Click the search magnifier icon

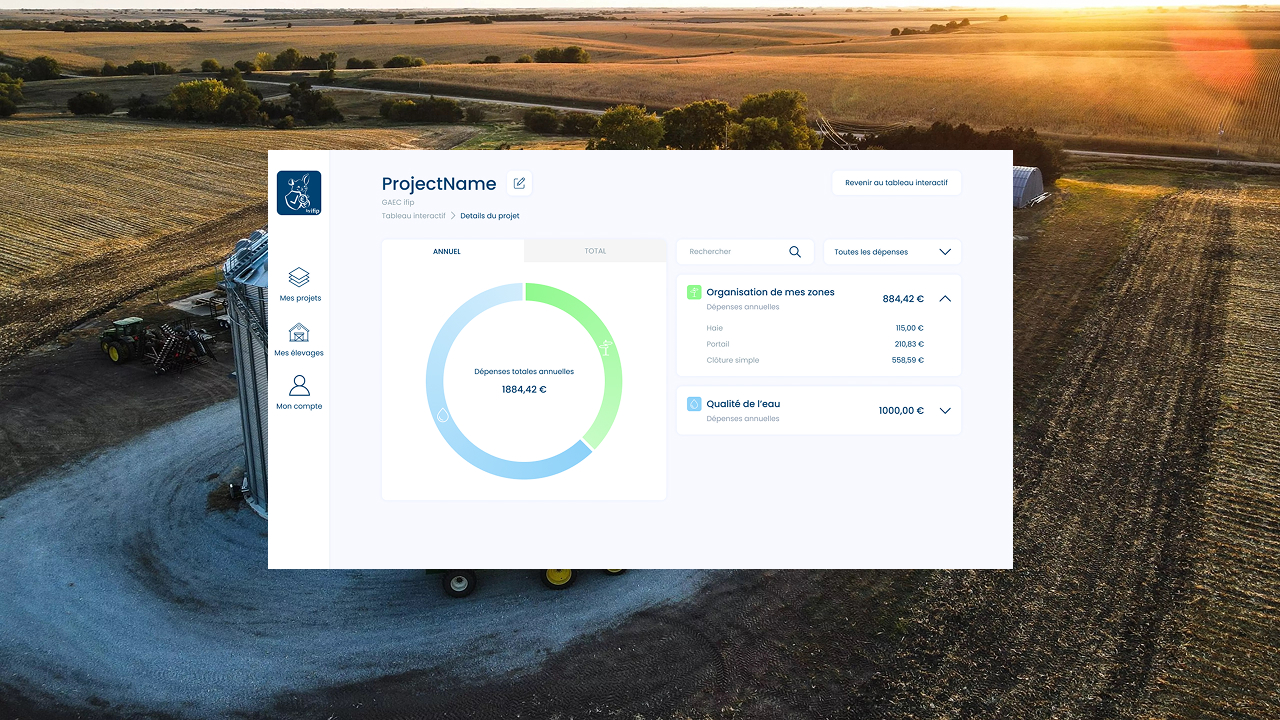795,252
